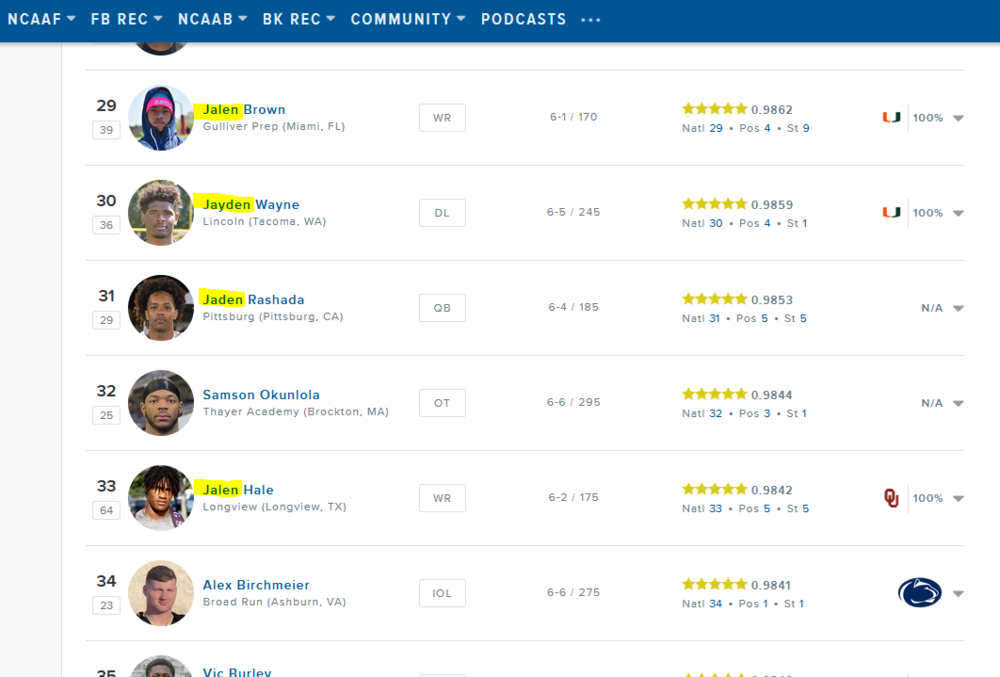Screen dimensions: 1000x677
Task: Expand Jaden Rashada's N/A prediction arrow
Action: (x=958, y=308)
